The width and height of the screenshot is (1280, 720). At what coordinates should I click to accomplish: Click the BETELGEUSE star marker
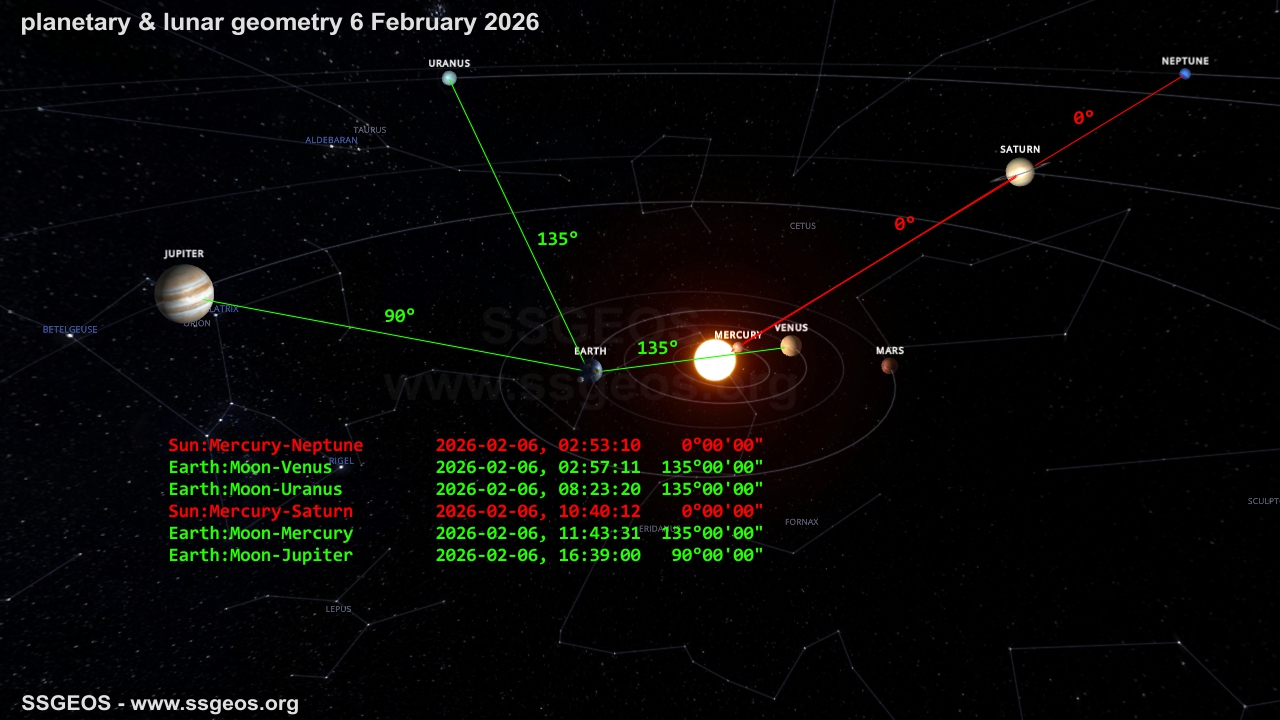point(69,329)
